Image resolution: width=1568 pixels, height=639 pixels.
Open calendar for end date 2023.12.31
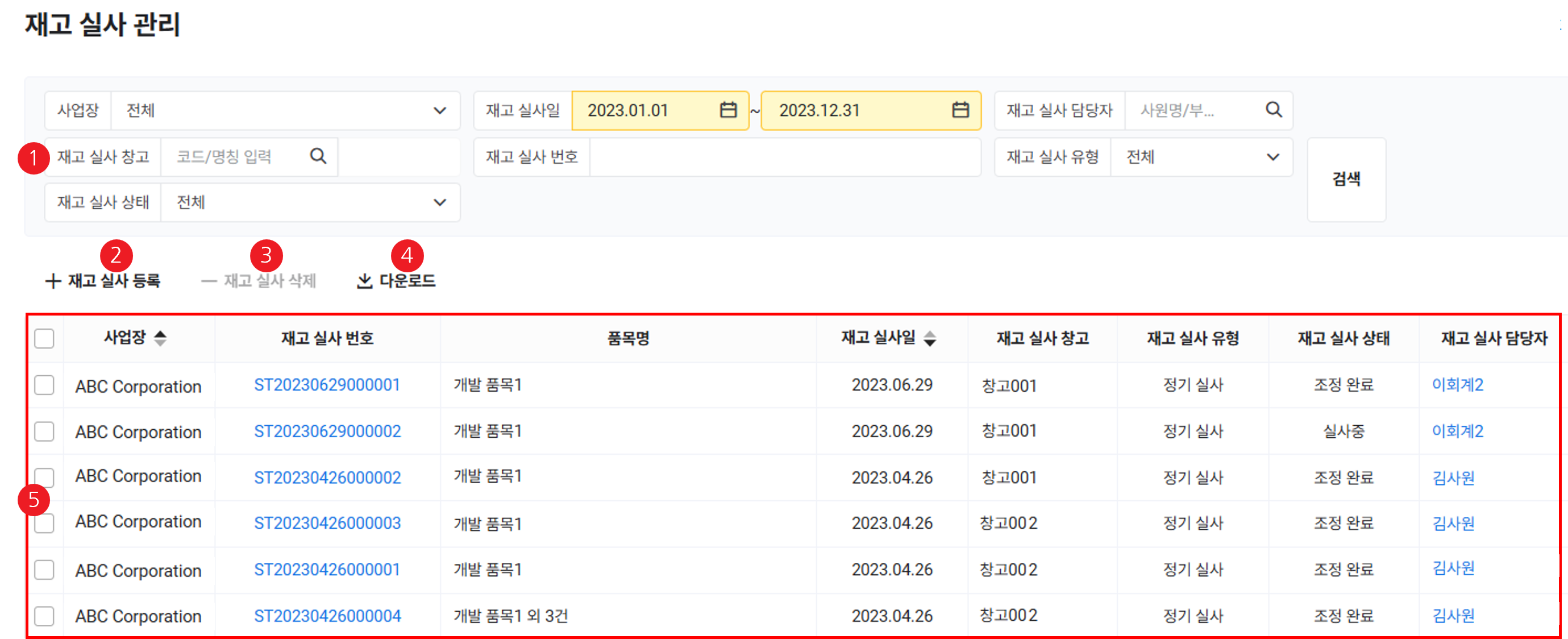point(960,110)
